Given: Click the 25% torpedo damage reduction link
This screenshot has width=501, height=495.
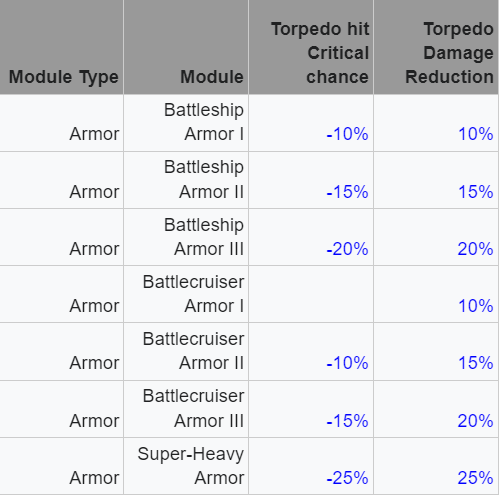Looking at the screenshot, I should [x=476, y=478].
